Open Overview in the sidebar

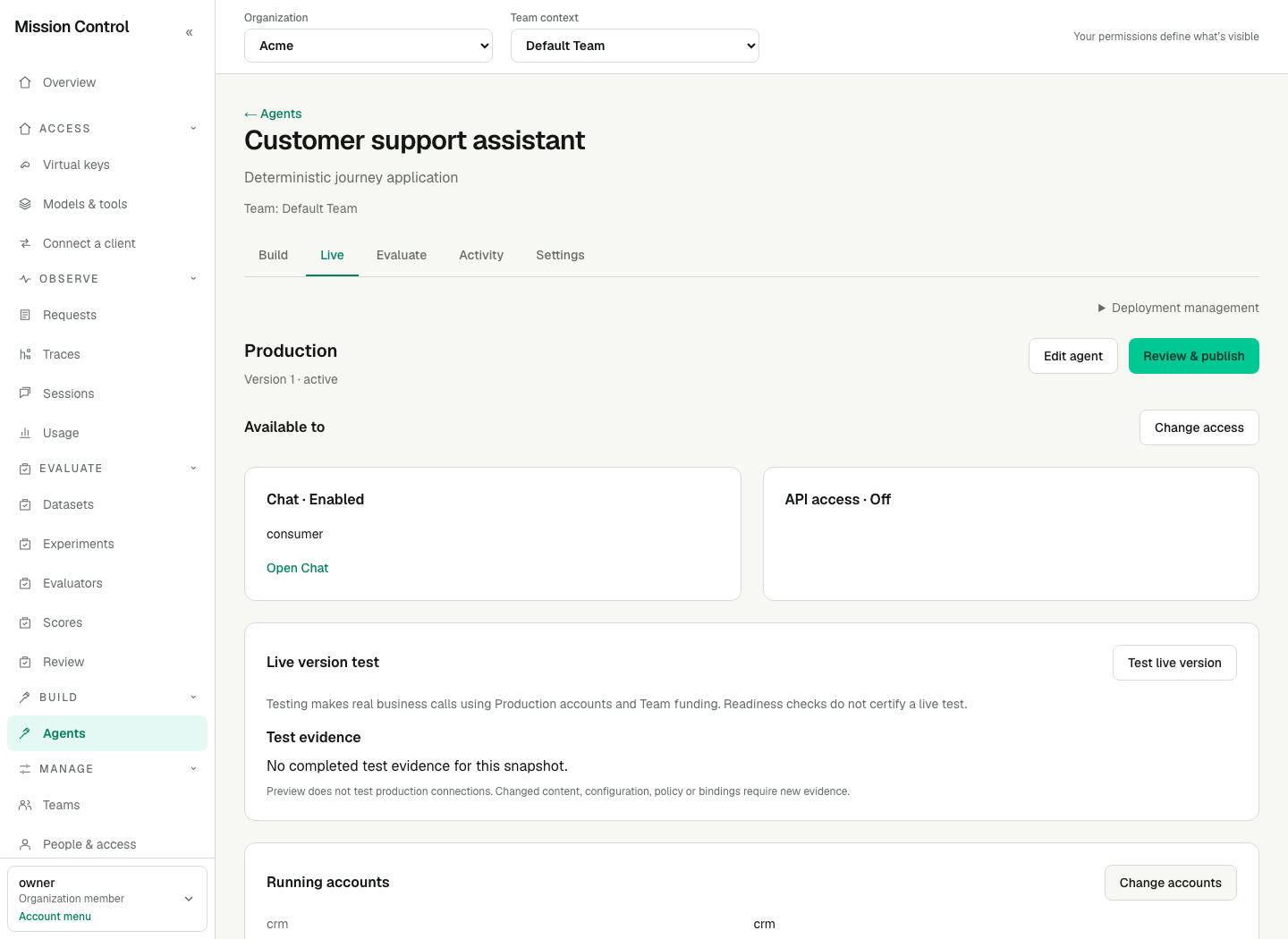[x=107, y=82]
